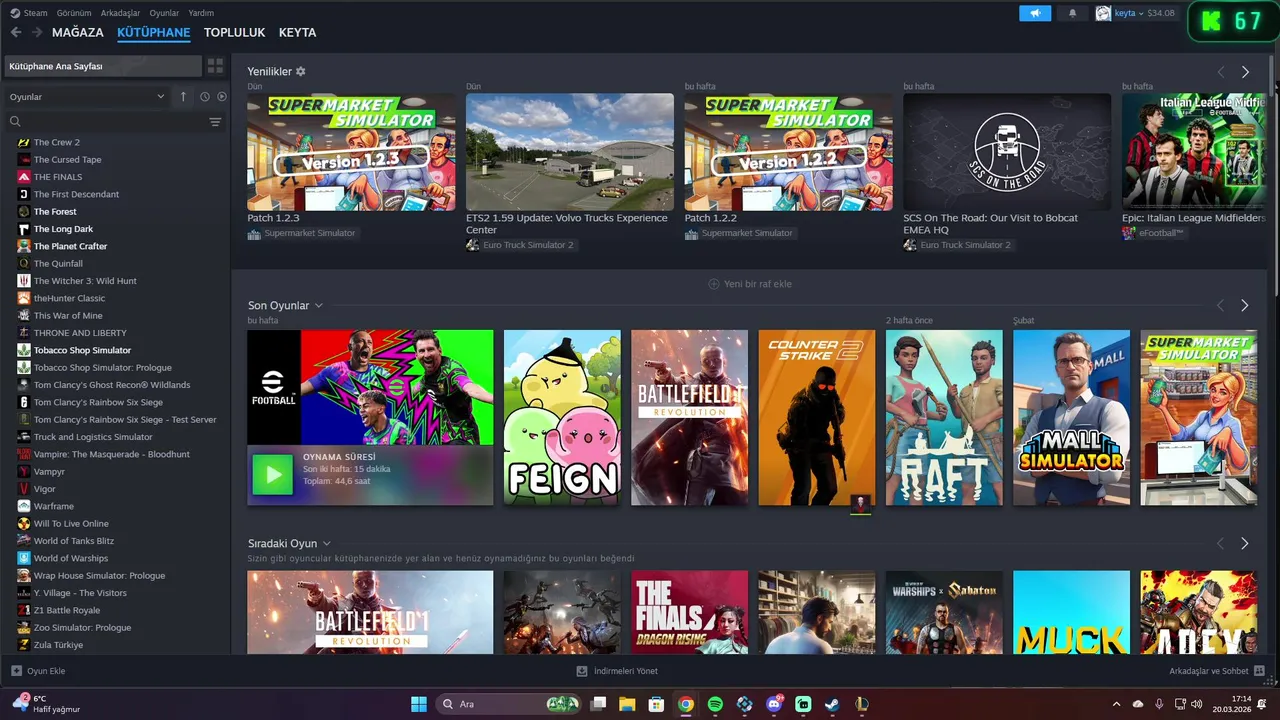
Task: Open the Counter-Strike 2 cover
Action: (x=817, y=418)
